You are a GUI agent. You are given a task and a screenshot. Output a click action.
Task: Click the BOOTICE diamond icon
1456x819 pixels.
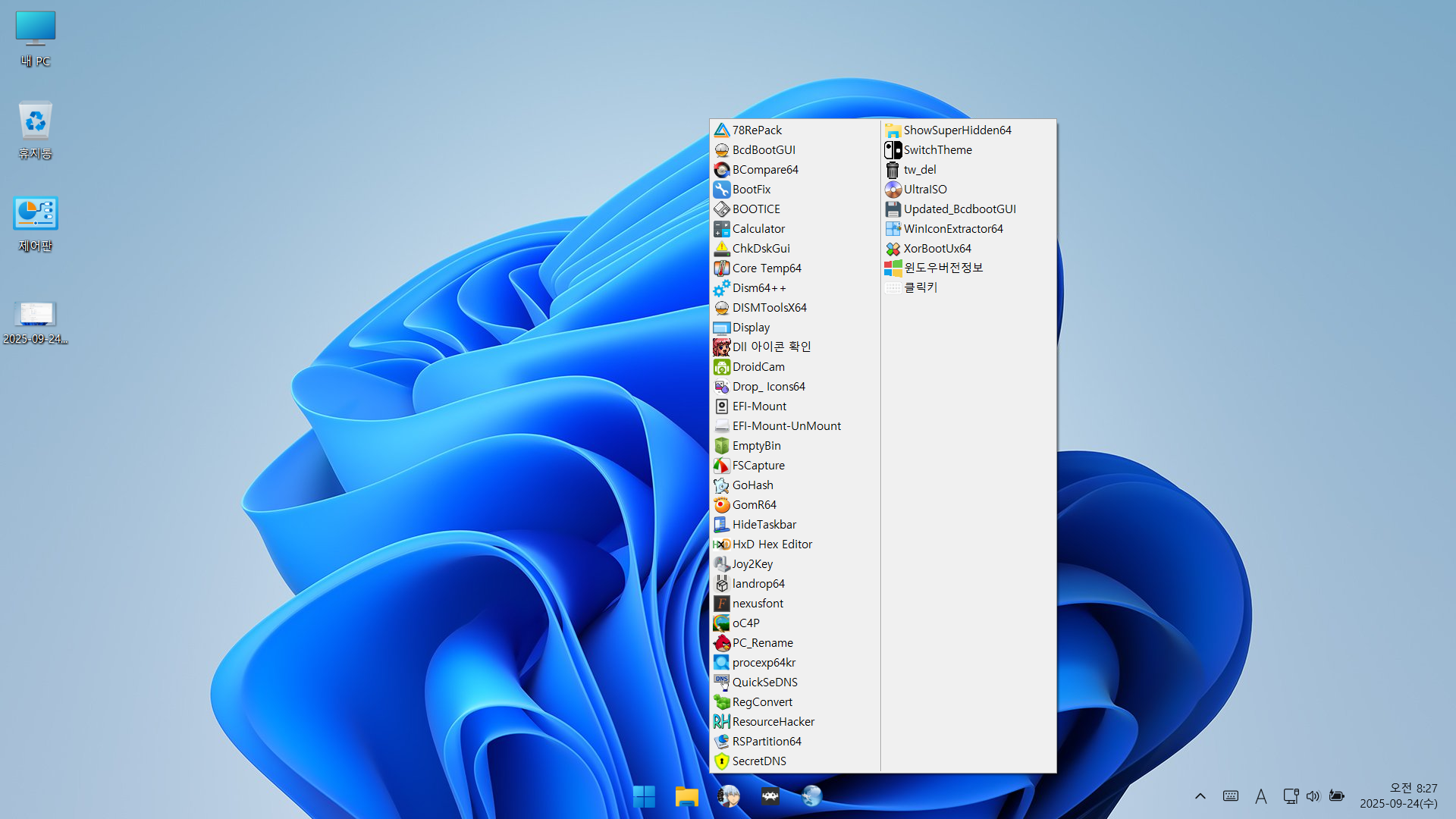pos(721,209)
